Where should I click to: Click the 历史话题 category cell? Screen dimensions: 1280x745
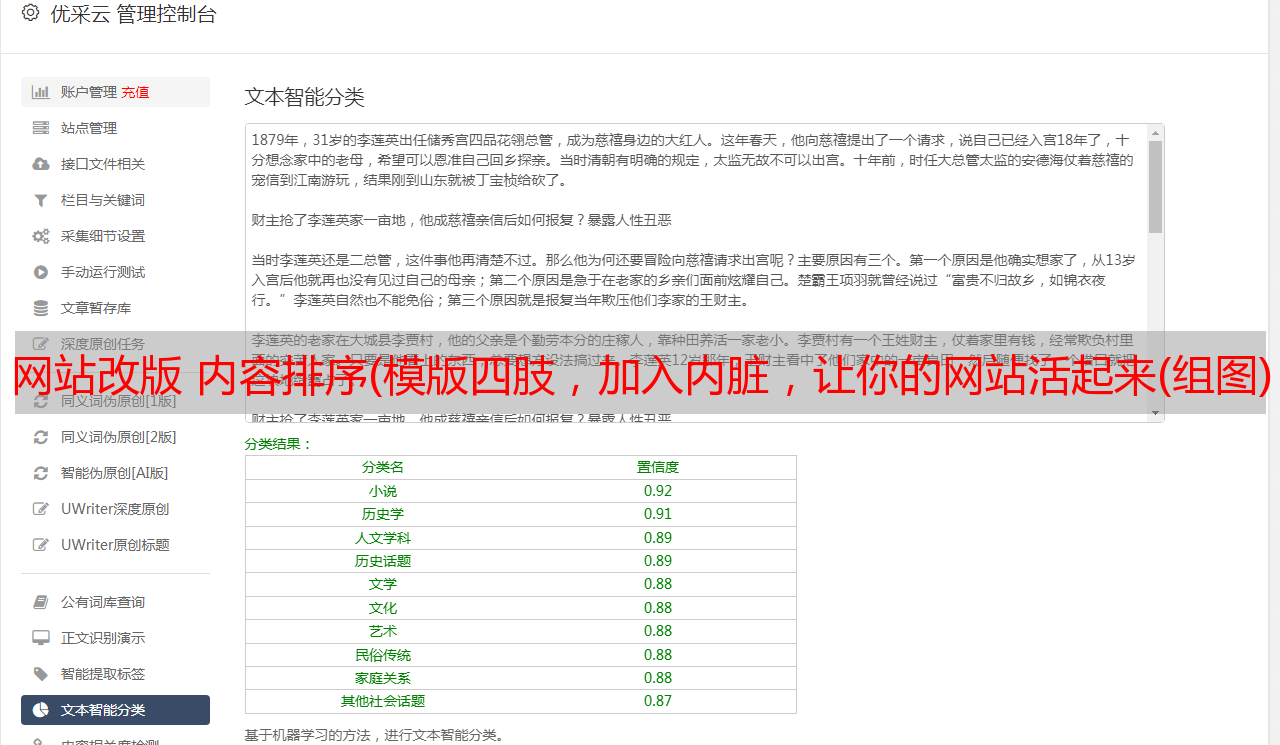pos(383,561)
